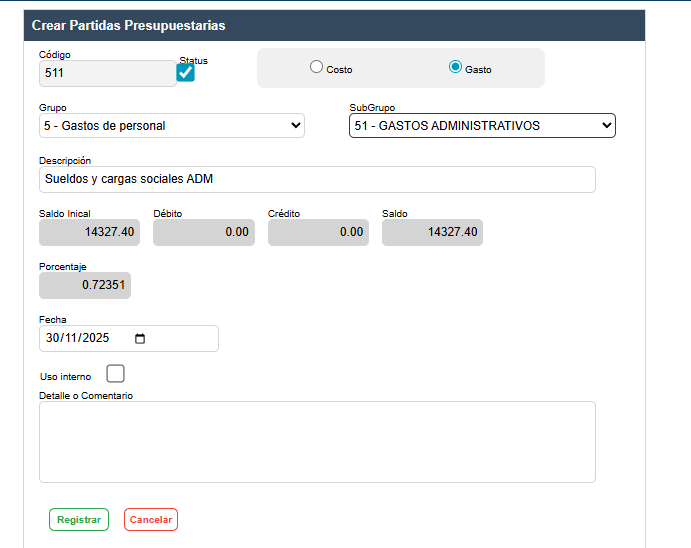Image resolution: width=691 pixels, height=548 pixels.
Task: Click the Porcentaje field showing 0.72351
Action: pos(85,286)
